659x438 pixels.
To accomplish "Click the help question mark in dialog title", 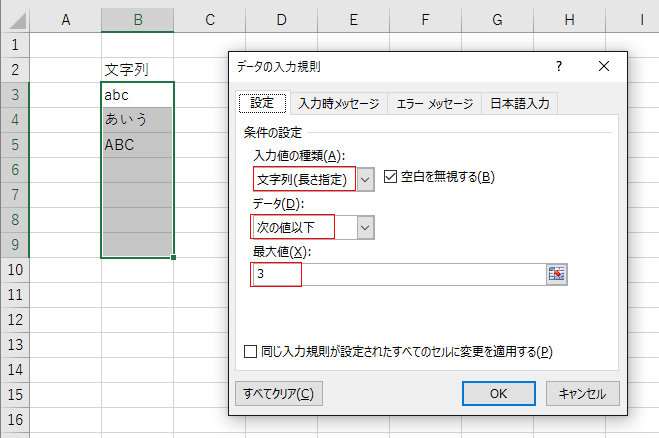I will [x=559, y=66].
